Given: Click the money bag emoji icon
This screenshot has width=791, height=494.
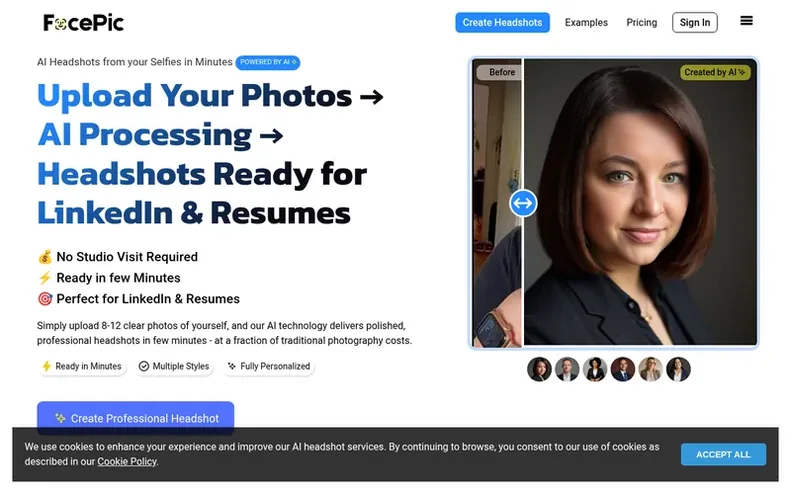Looking at the screenshot, I should (45, 257).
